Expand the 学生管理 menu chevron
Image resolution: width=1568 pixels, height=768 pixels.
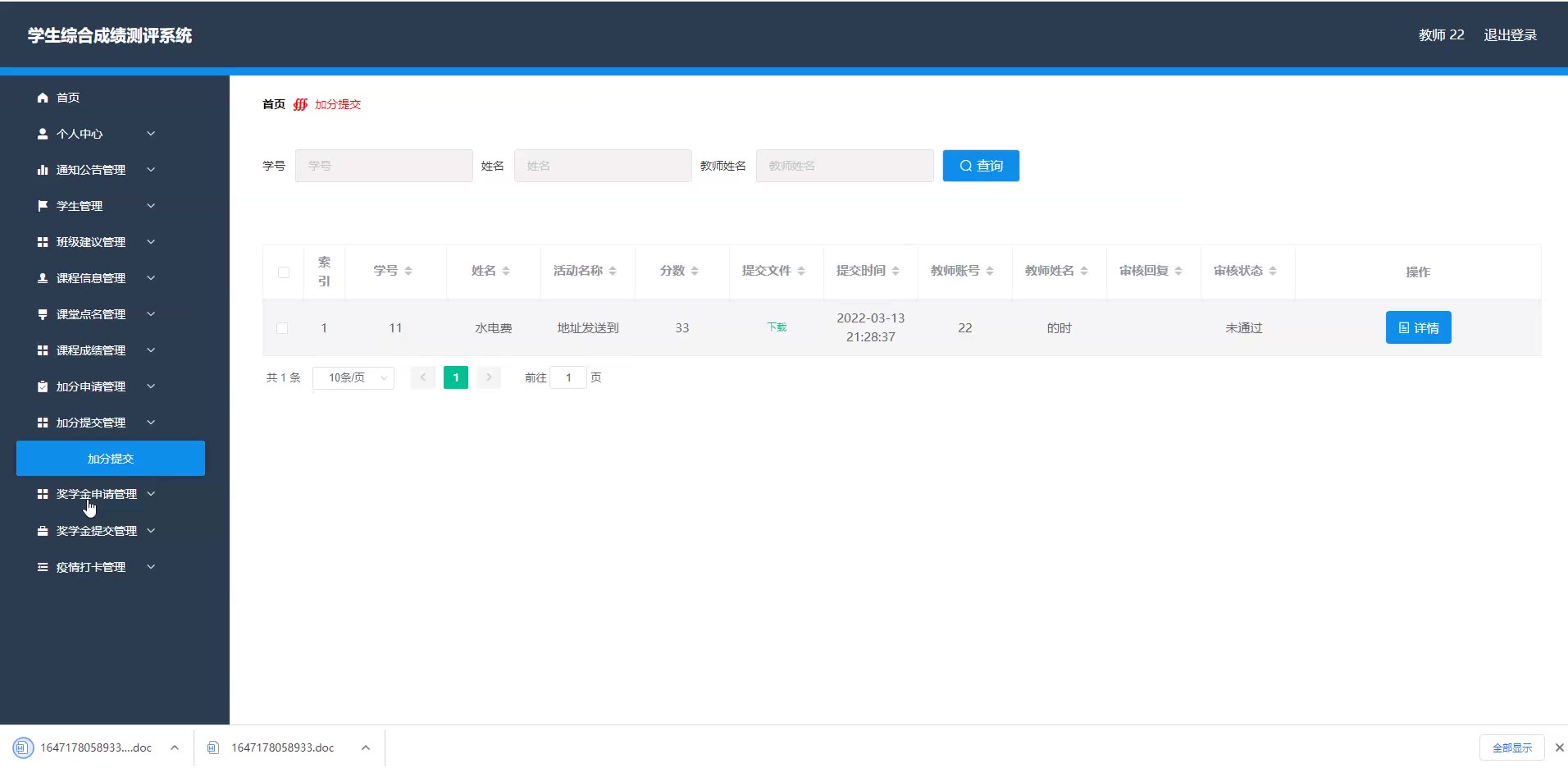[151, 206]
